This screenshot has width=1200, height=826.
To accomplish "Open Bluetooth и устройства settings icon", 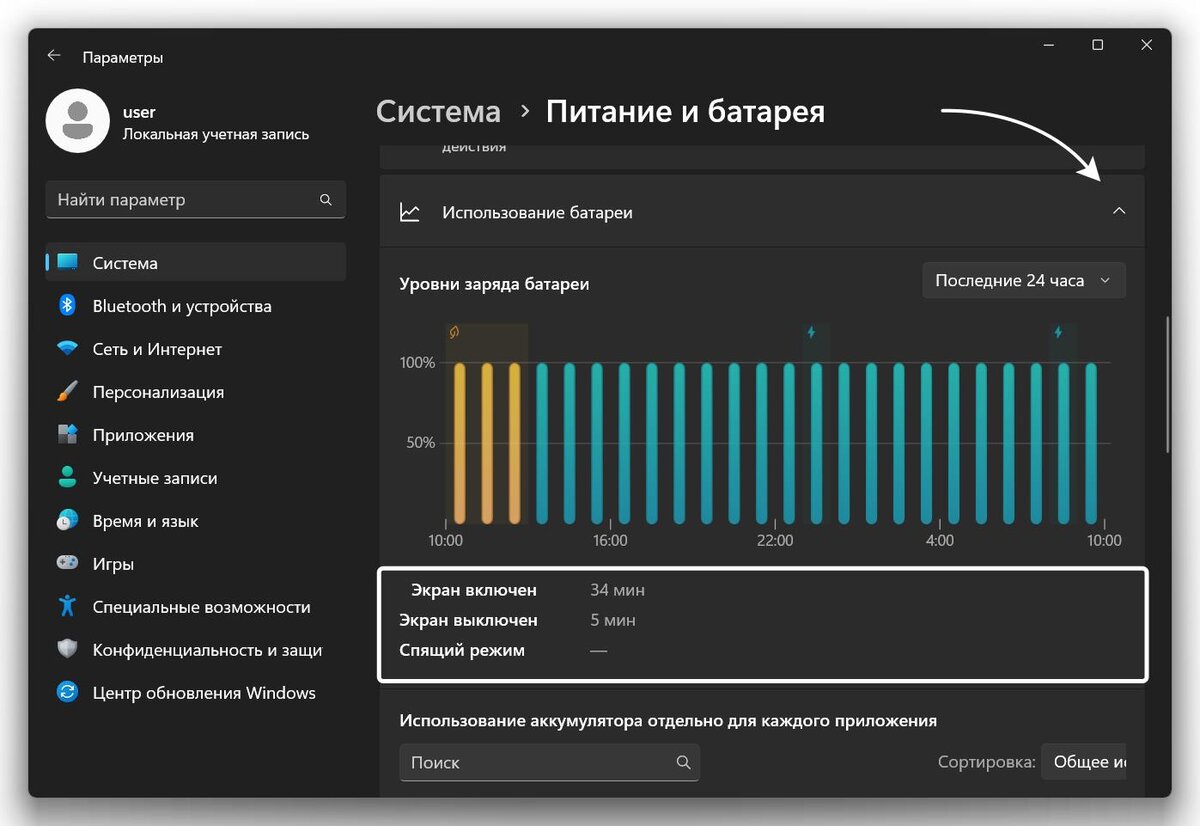I will point(67,306).
